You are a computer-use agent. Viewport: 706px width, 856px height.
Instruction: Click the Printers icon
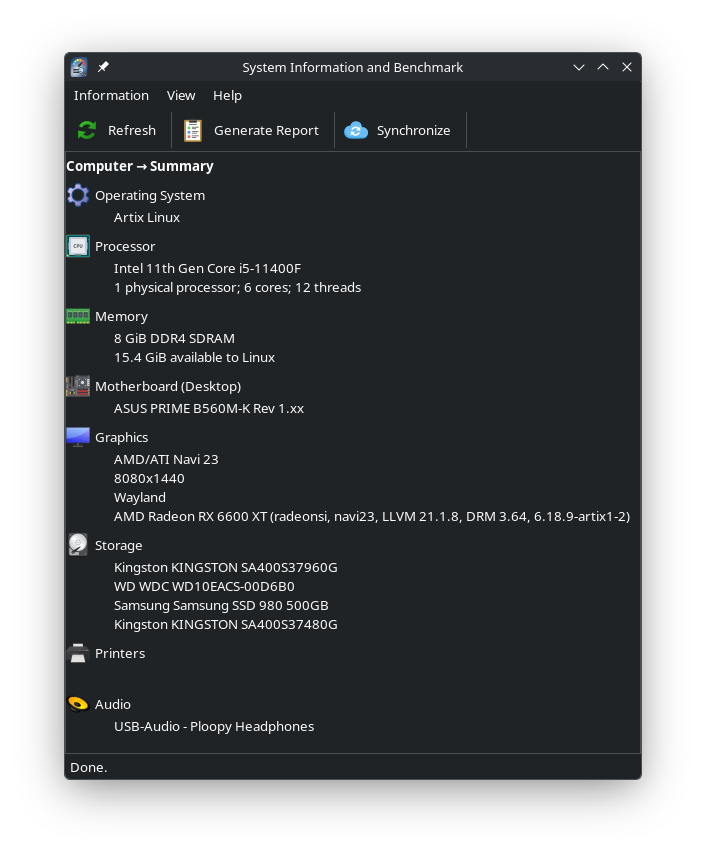(78, 653)
